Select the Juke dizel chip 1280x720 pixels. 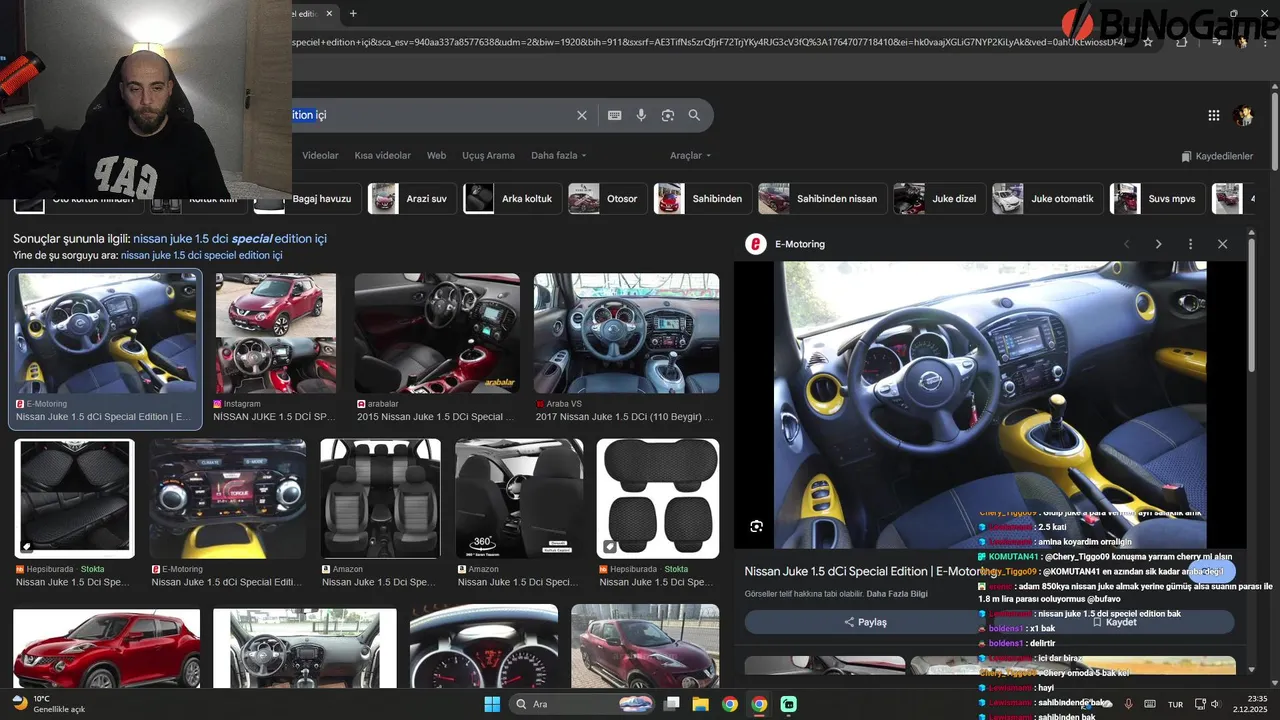pos(939,199)
